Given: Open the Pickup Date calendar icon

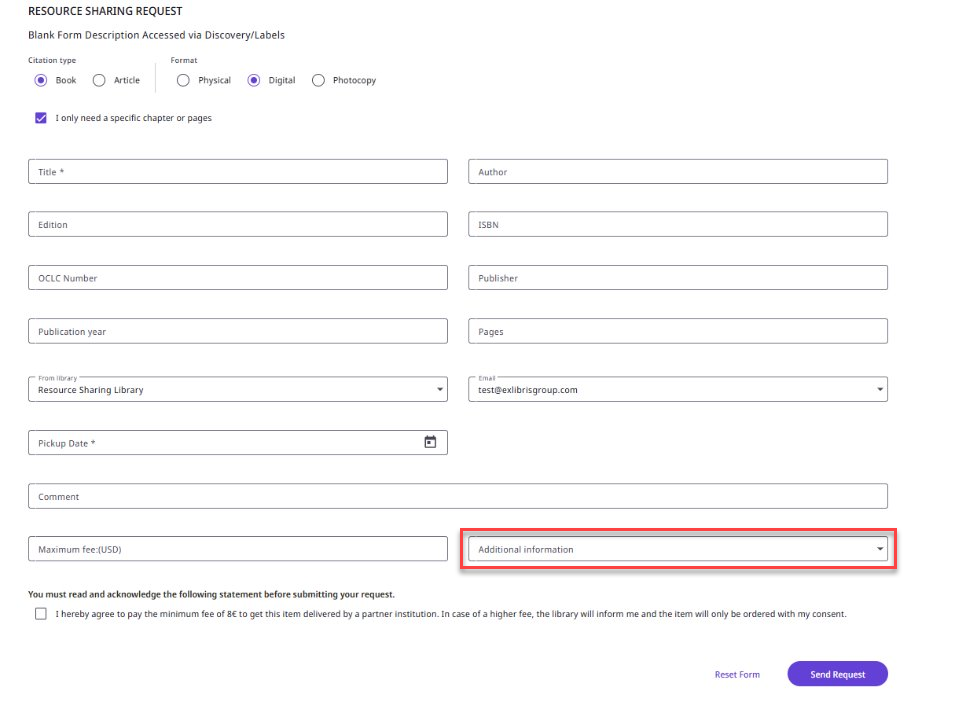Looking at the screenshot, I should [430, 442].
